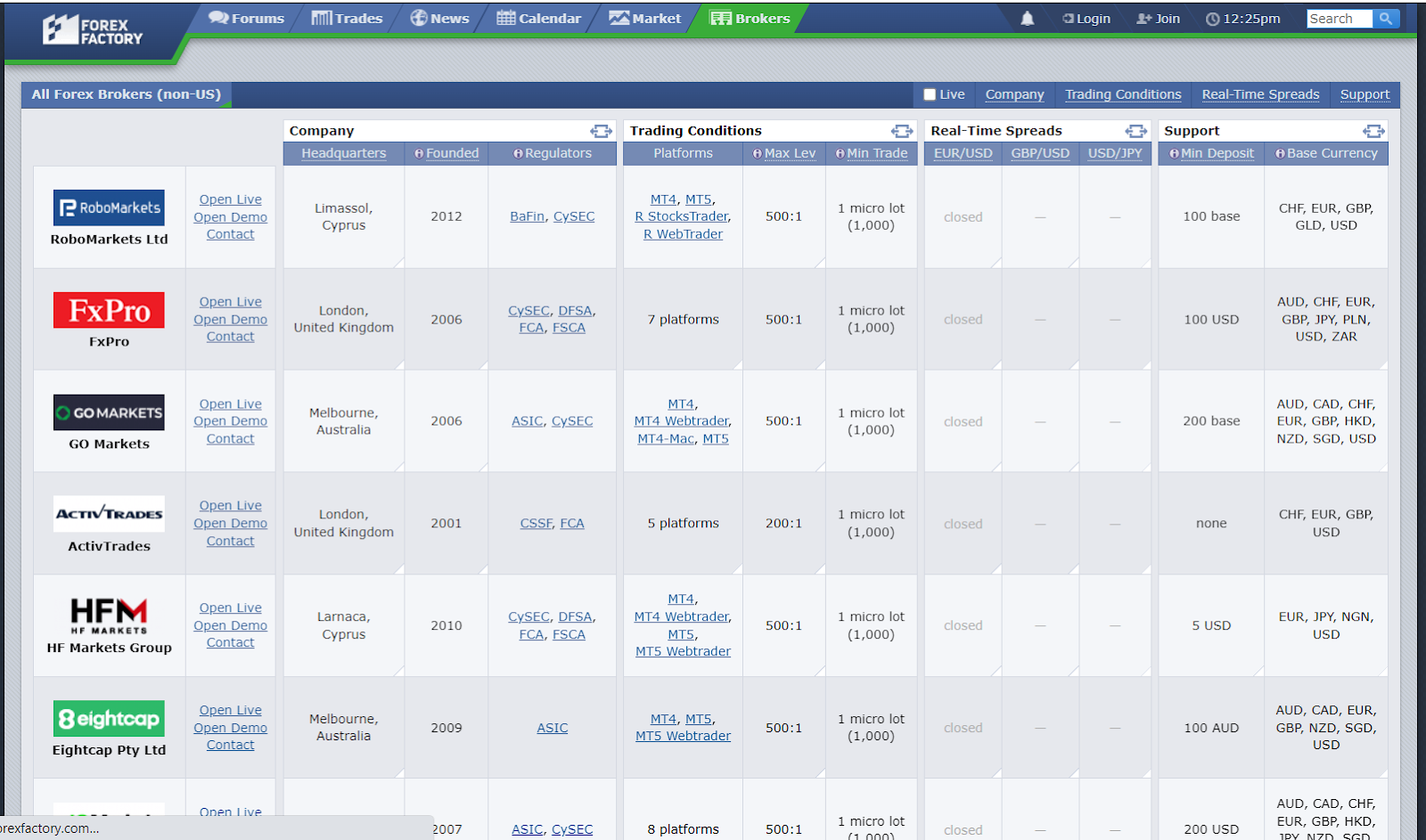Click the notifications bell icon
Screen dimensions: 1426x840
(1027, 19)
